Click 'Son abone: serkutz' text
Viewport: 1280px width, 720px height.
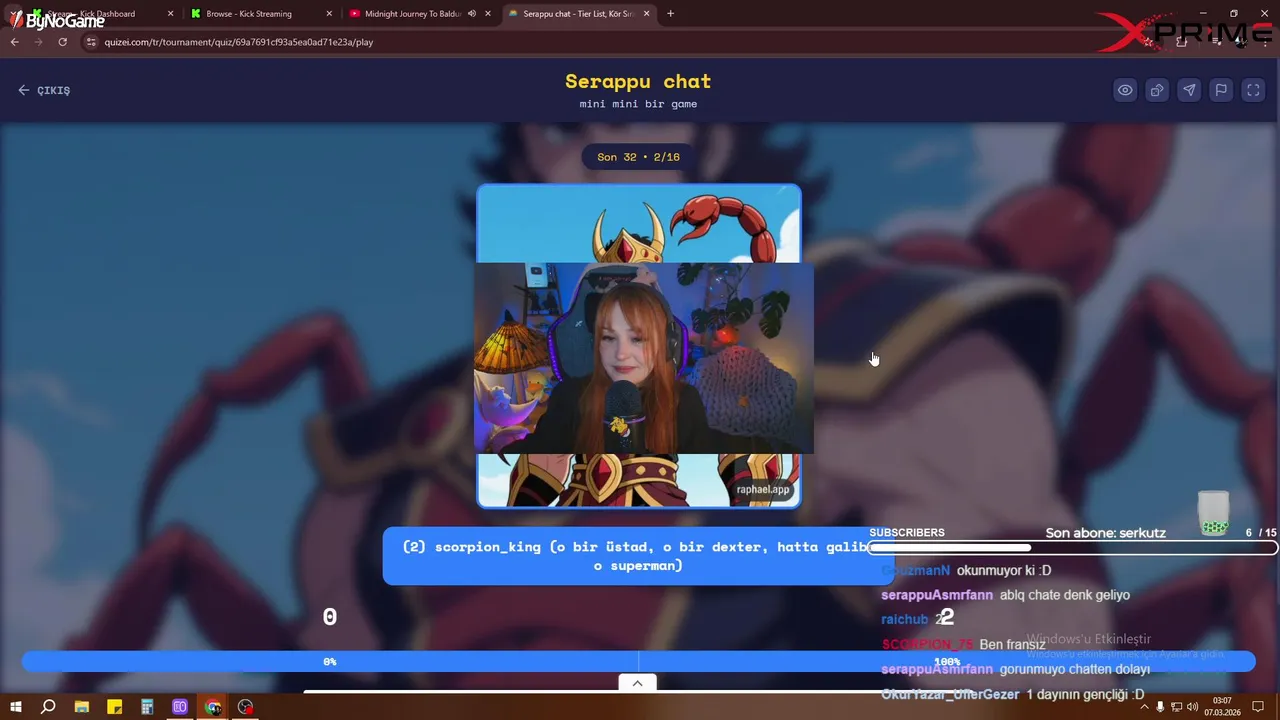1106,533
